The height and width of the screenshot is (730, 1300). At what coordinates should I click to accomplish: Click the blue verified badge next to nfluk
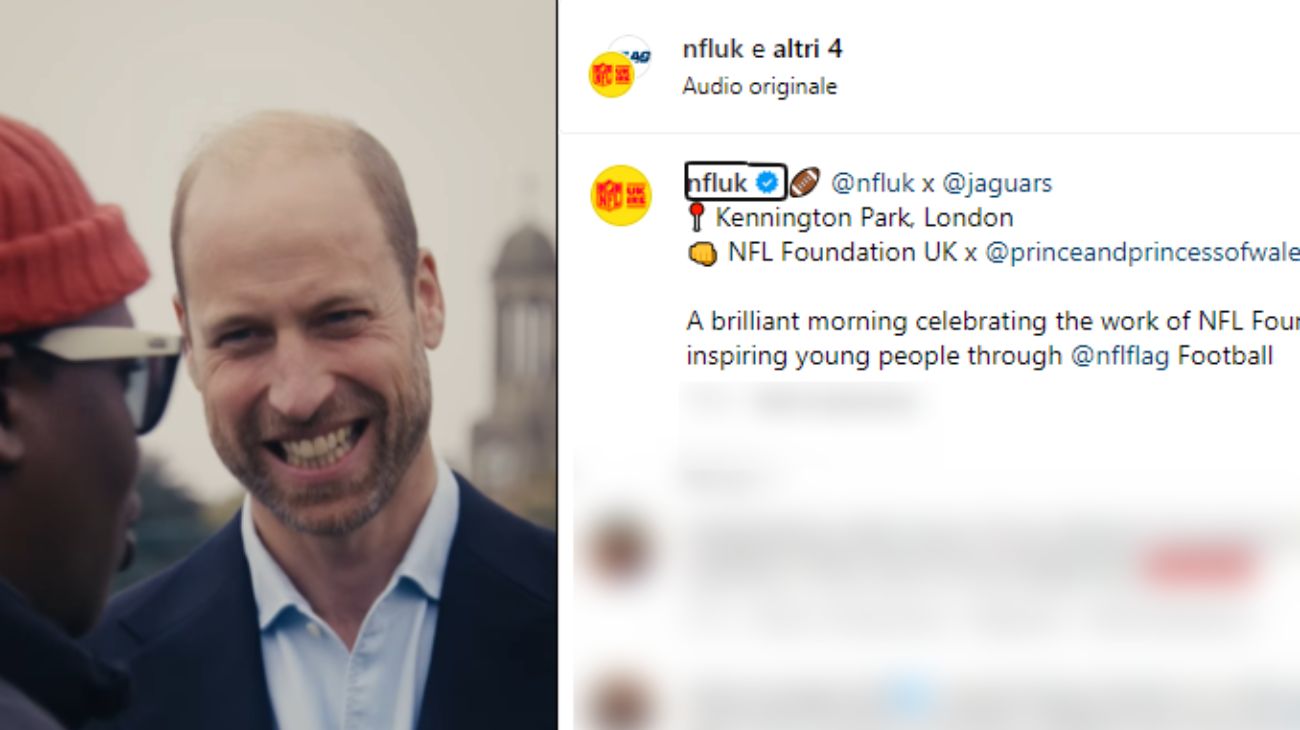click(768, 183)
